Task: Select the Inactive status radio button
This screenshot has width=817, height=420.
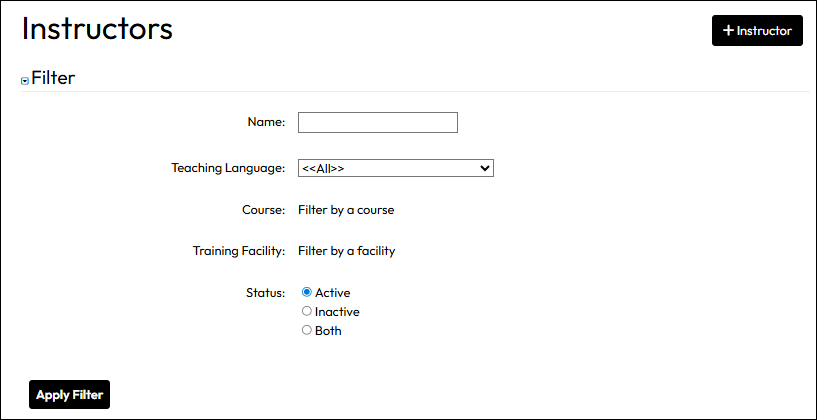Action: click(307, 311)
